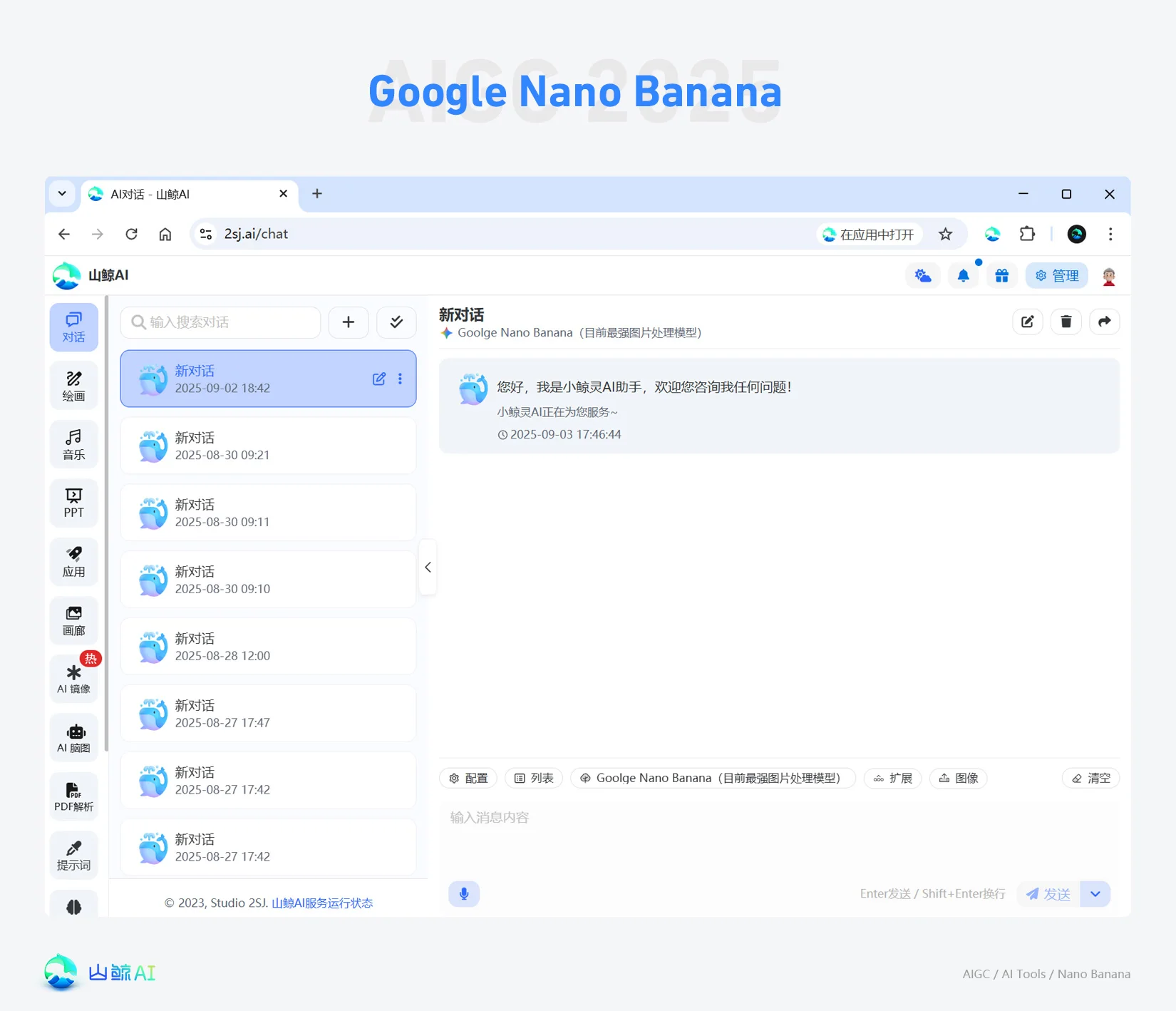Click the sidebar vertical scrollbar
The width and height of the screenshot is (1176, 1011).
tap(106, 524)
